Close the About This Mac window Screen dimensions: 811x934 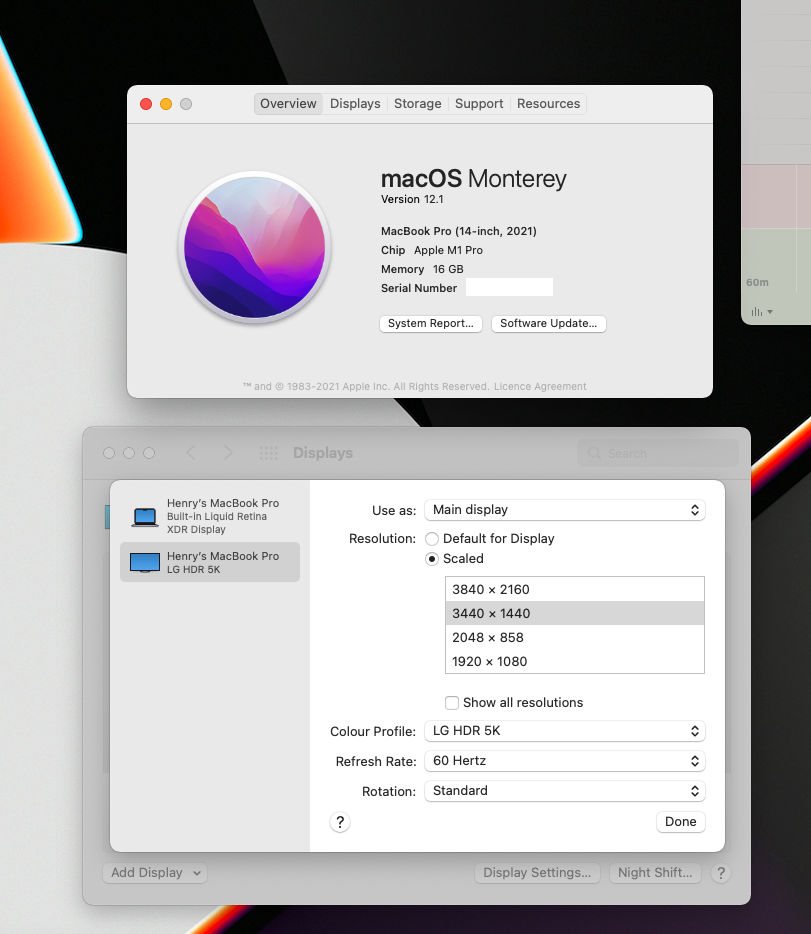[x=146, y=104]
